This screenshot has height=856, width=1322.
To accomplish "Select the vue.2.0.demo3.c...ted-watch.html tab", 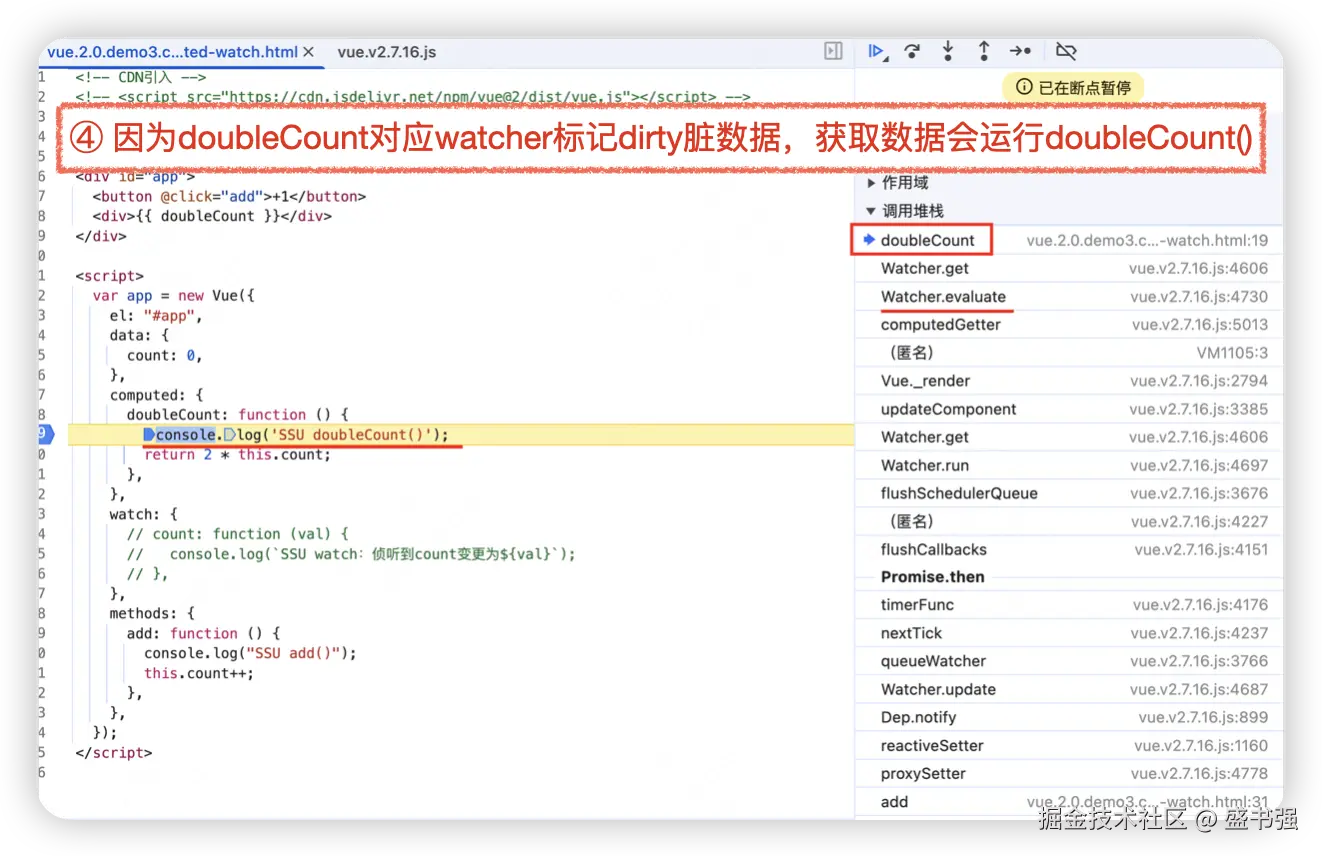I will (172, 52).
